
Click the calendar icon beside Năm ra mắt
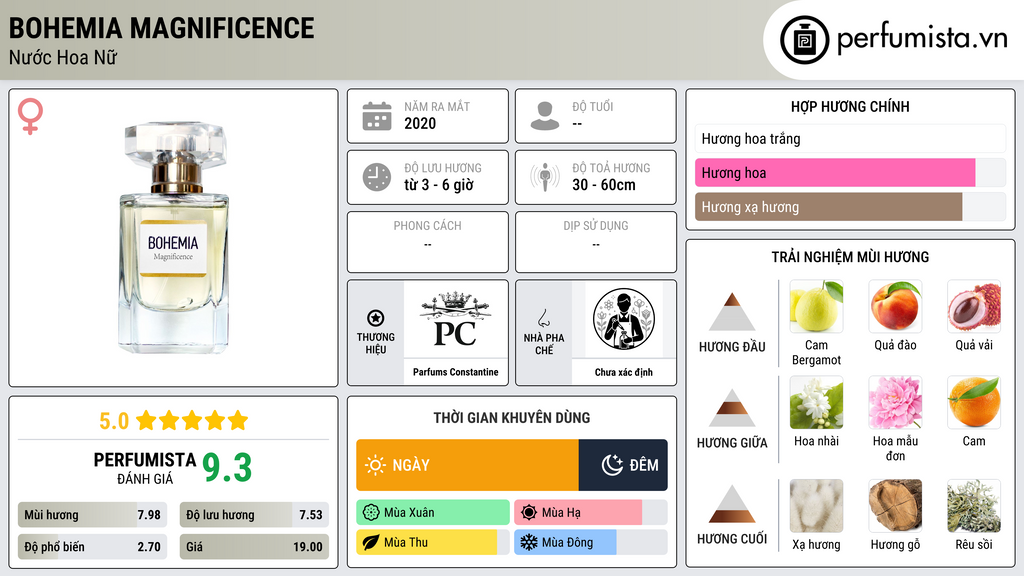[377, 116]
